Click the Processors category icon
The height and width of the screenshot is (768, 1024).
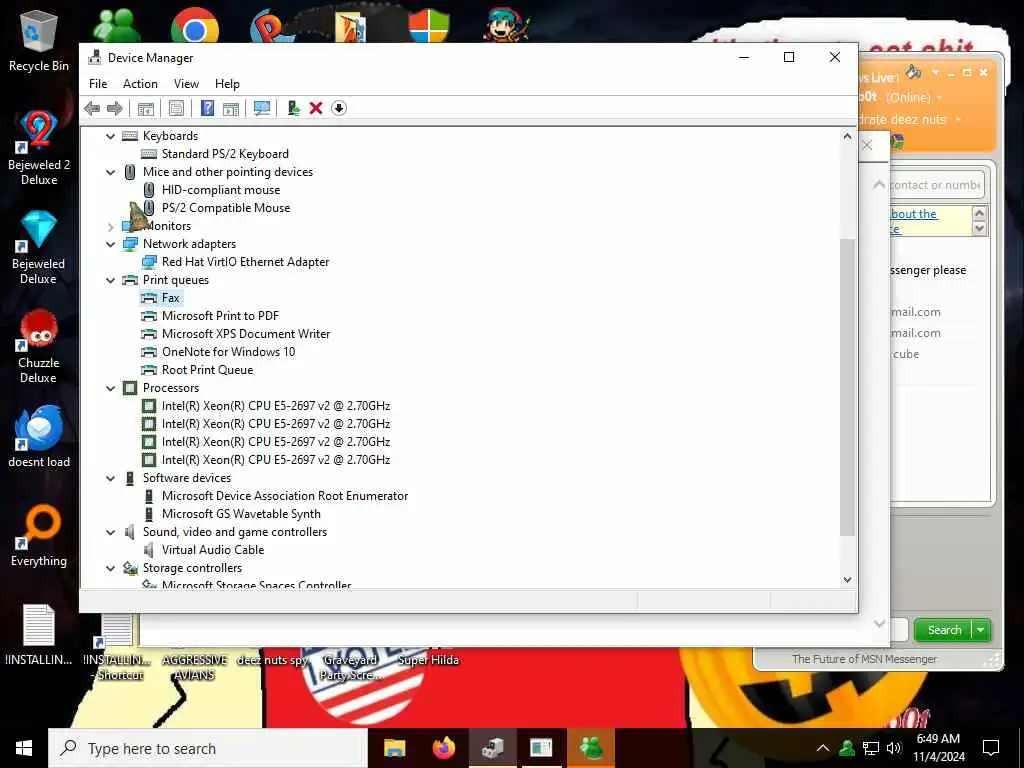[x=130, y=388]
